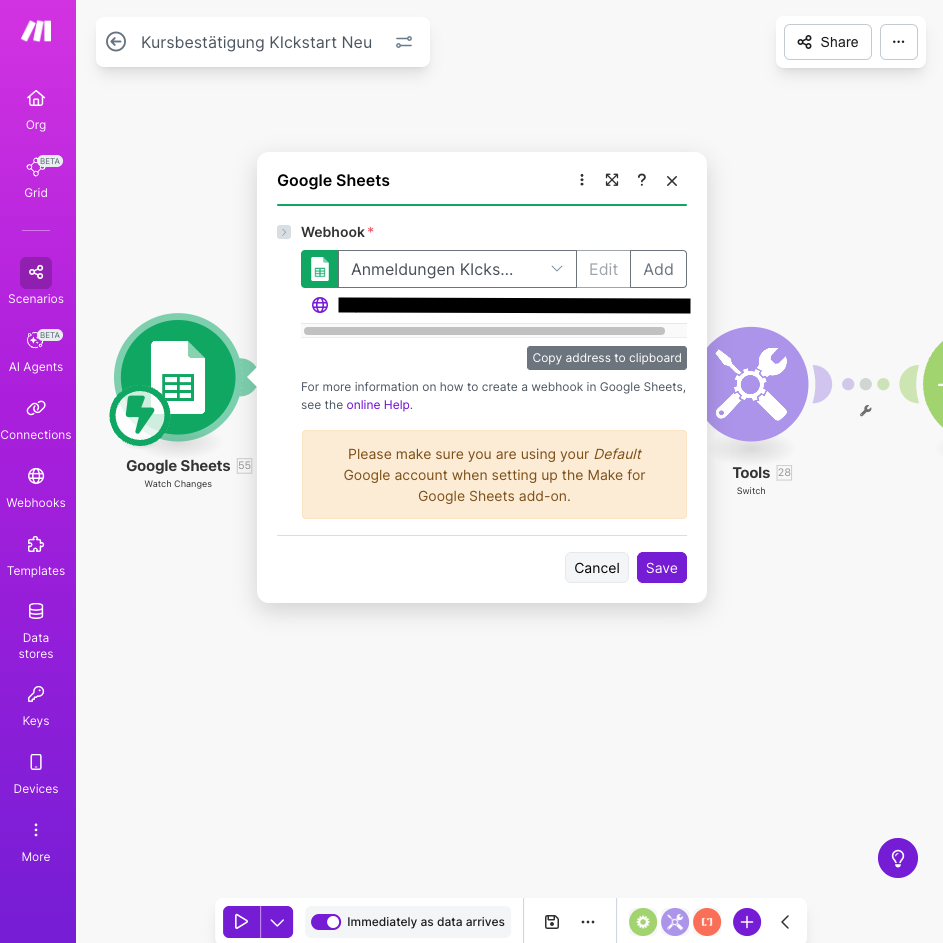Open the Anmeldungen KIcks... webhook dropdown
Viewport: 943px width, 943px height.
pyautogui.click(x=457, y=269)
